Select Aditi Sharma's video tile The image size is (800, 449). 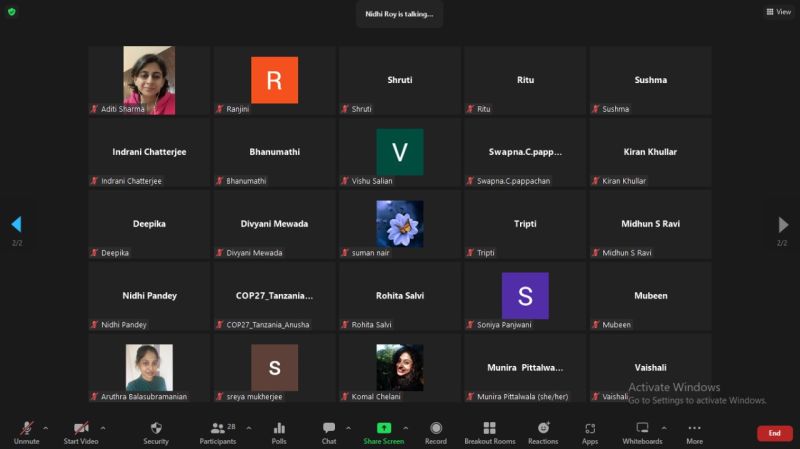click(x=149, y=80)
